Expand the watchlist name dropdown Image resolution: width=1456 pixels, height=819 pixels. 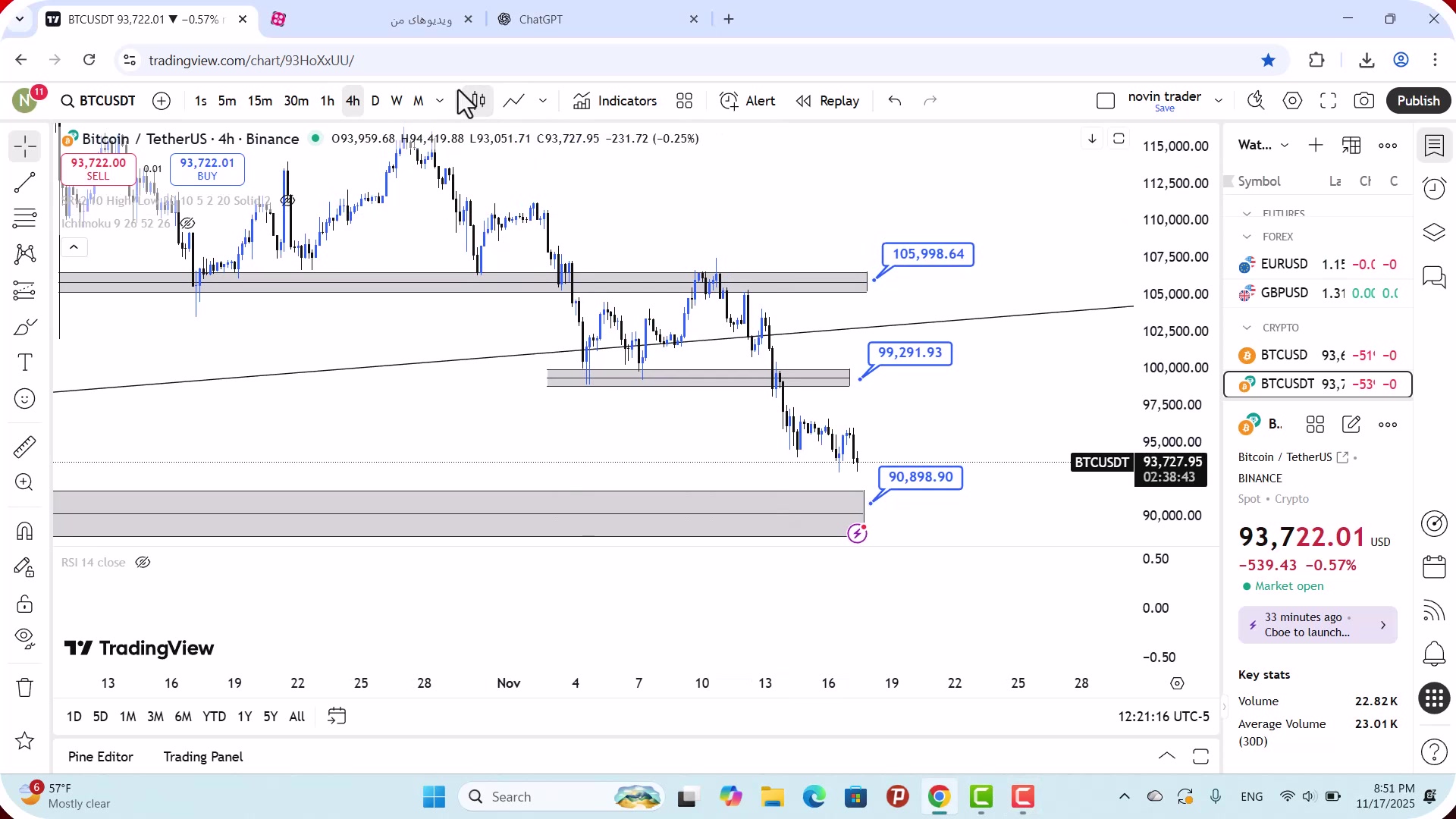[x=1285, y=146]
